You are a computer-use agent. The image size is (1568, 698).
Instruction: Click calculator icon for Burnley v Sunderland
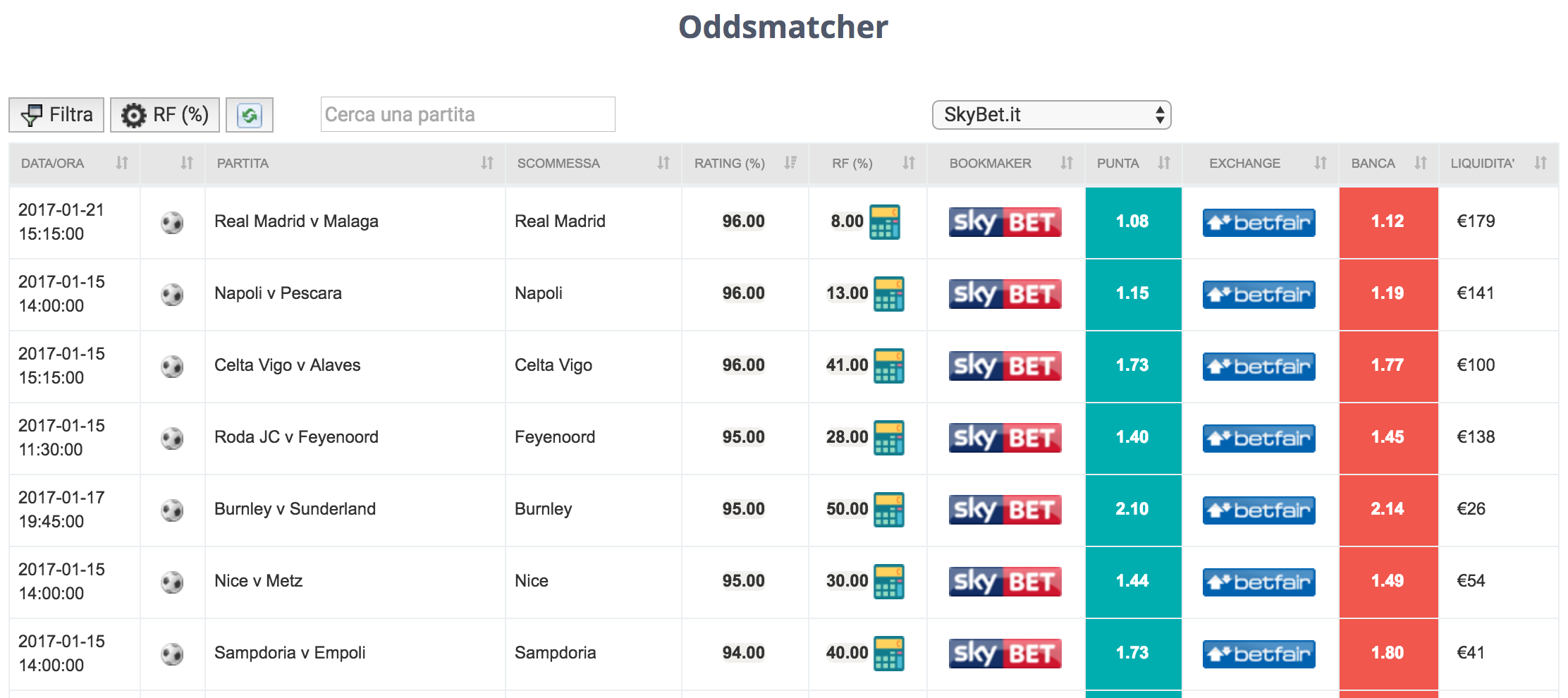pos(888,510)
